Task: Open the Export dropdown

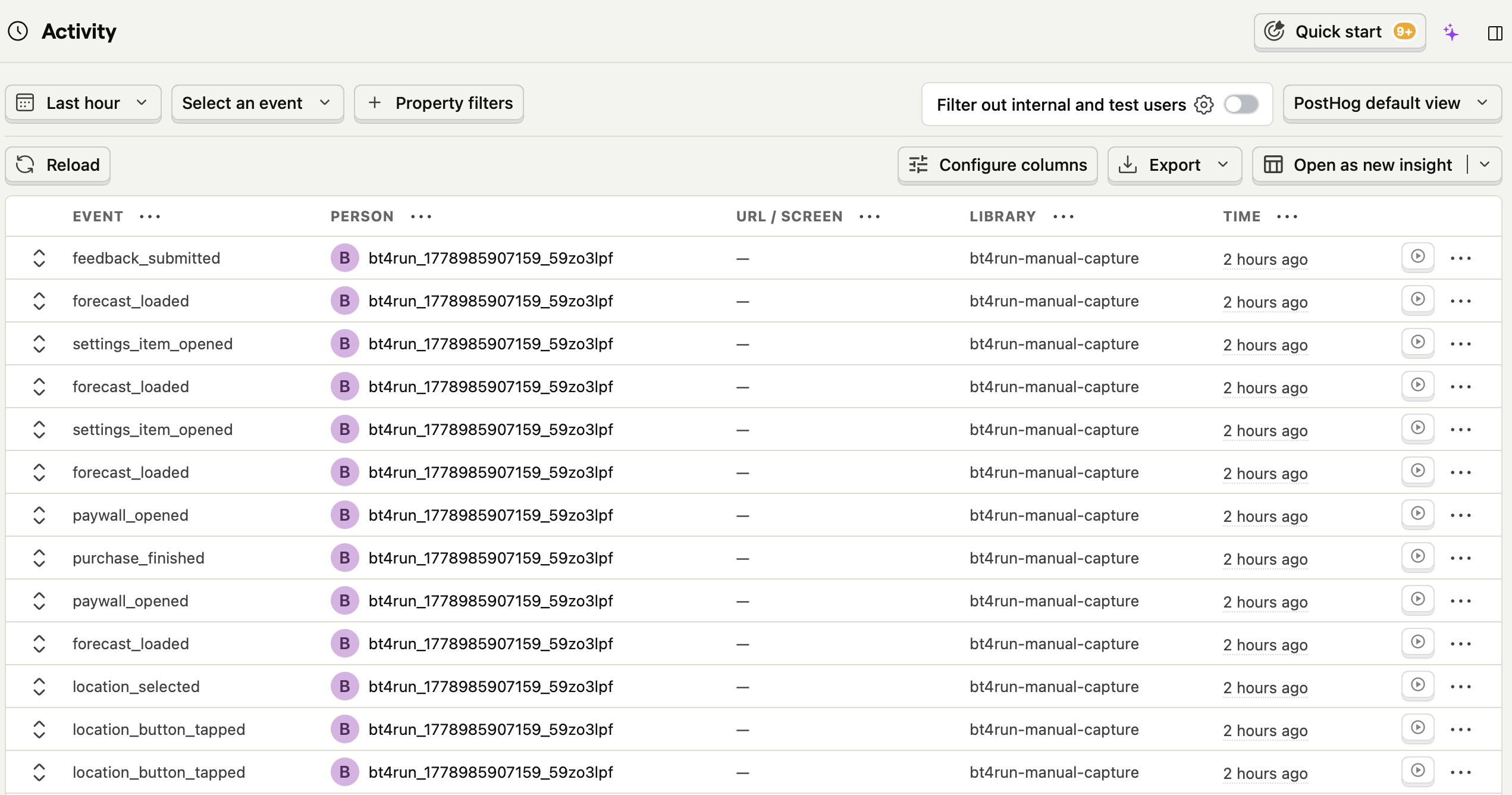Action: tap(1174, 165)
